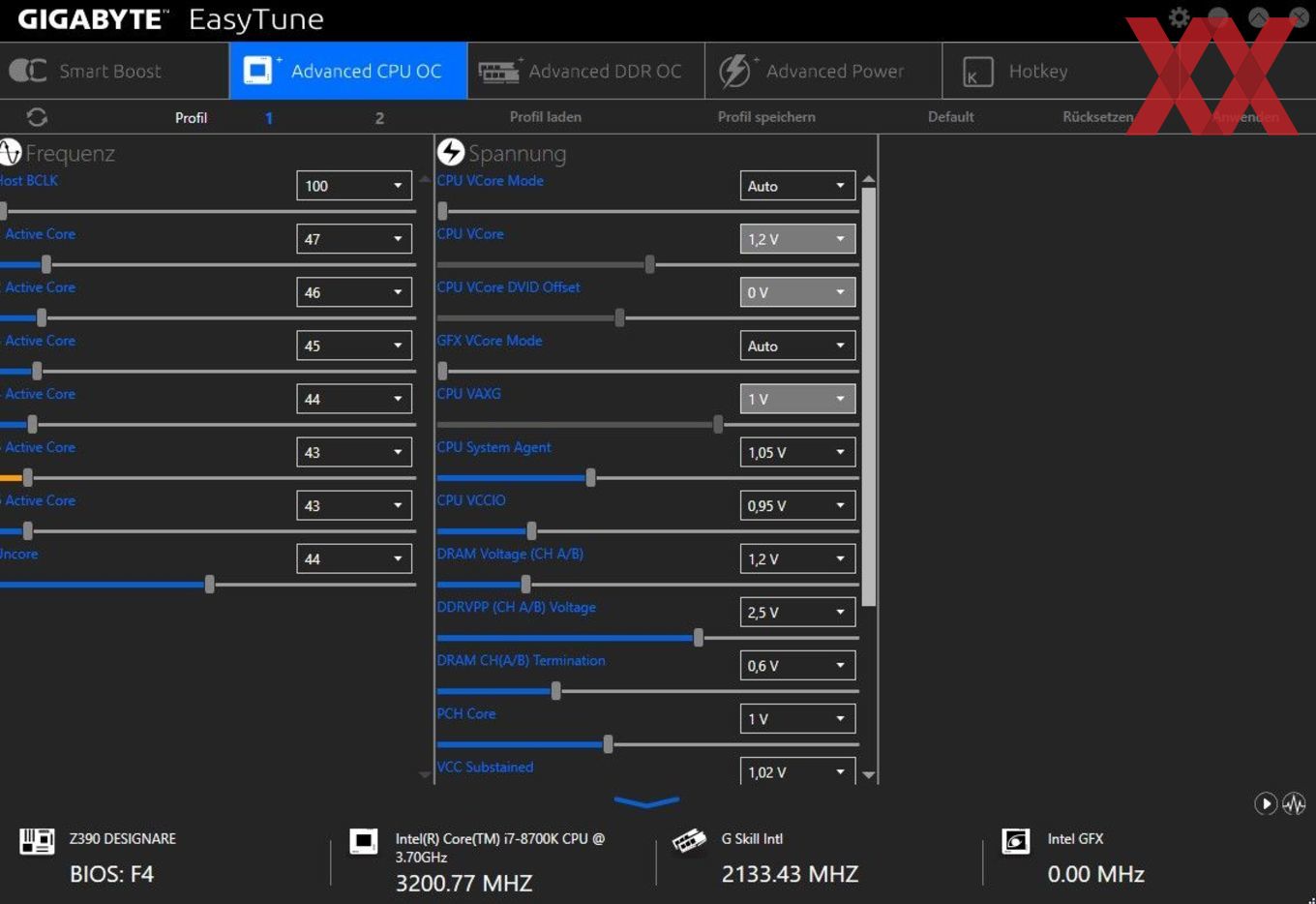Click the CPU VCCIO slider handle
The width and height of the screenshot is (1316, 904).
coord(531,531)
